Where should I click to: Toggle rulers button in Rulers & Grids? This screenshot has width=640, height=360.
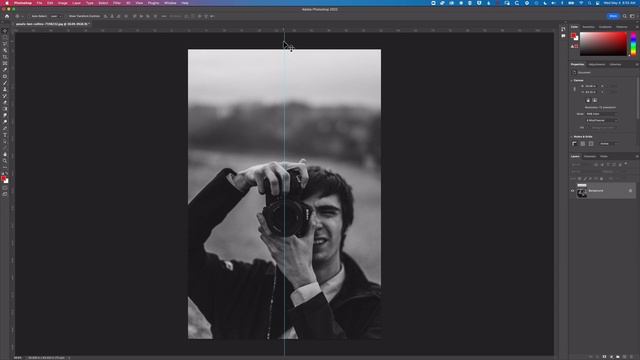[x=574, y=144]
